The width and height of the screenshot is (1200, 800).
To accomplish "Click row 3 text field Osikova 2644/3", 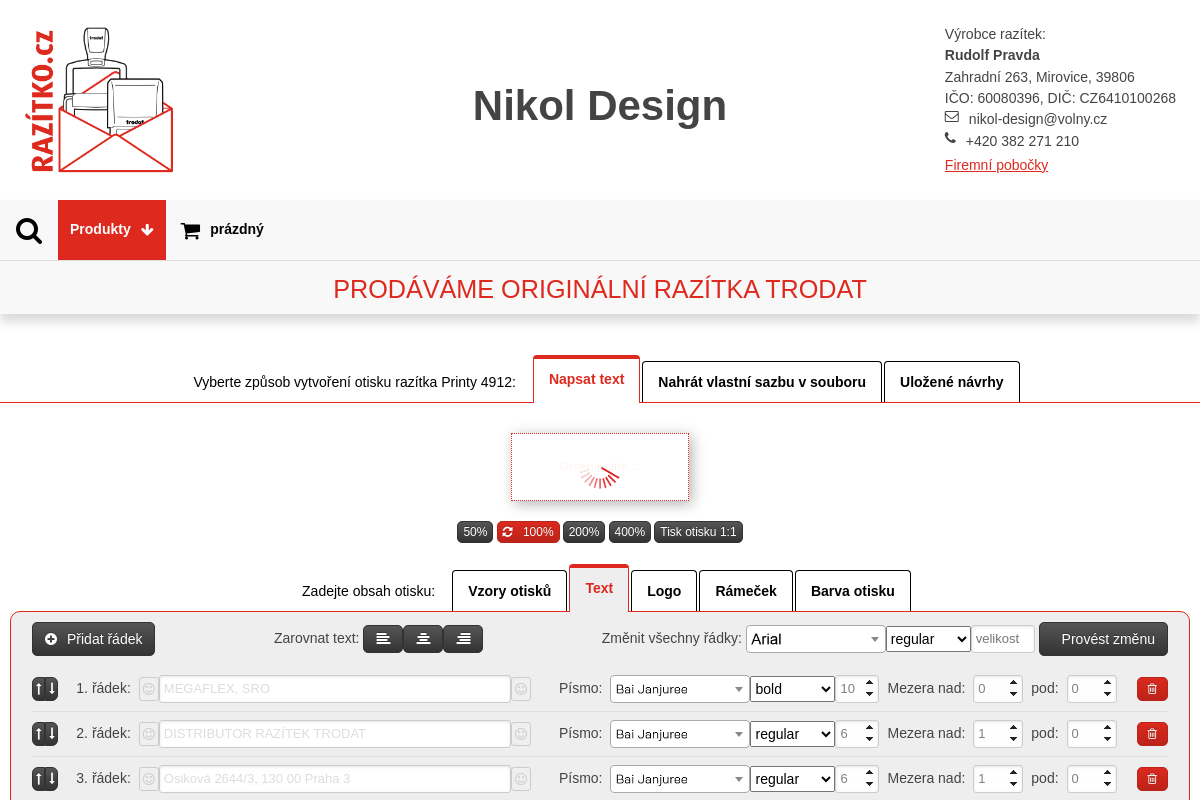I will pyautogui.click(x=335, y=778).
